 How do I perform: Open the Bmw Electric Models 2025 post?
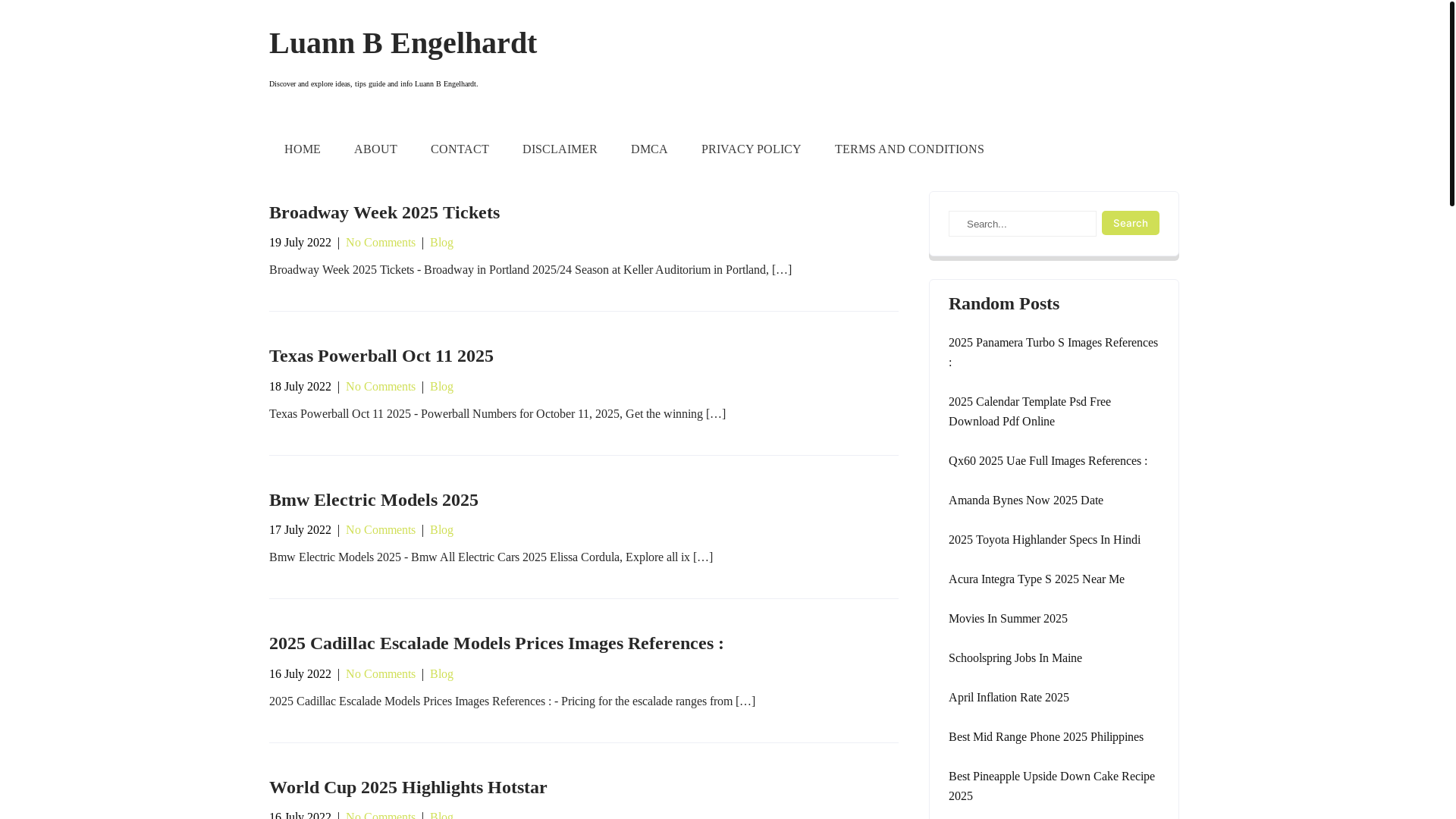(x=374, y=500)
